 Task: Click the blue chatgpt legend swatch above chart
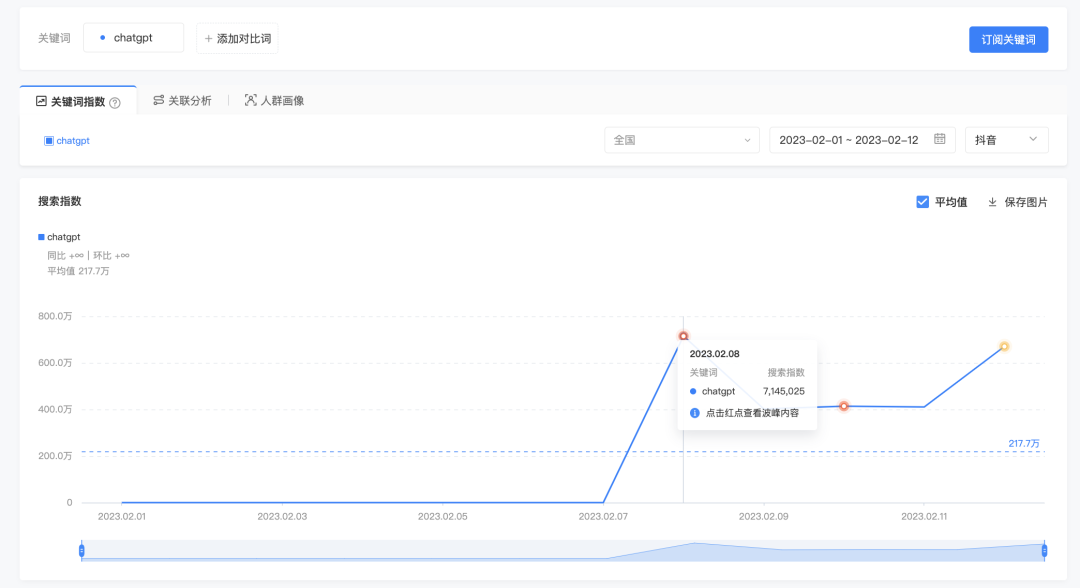click(41, 237)
